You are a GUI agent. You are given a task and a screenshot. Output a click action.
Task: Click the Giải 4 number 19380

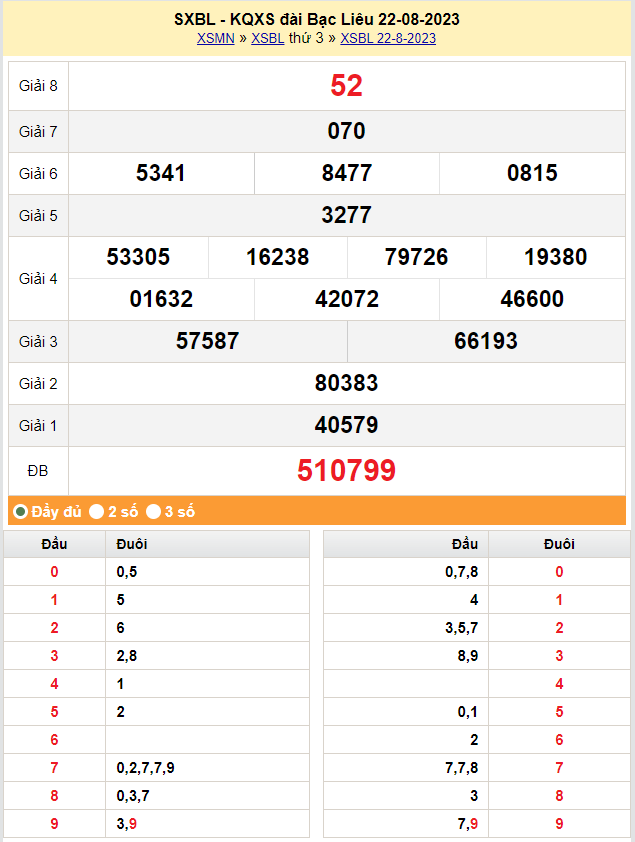coord(556,257)
